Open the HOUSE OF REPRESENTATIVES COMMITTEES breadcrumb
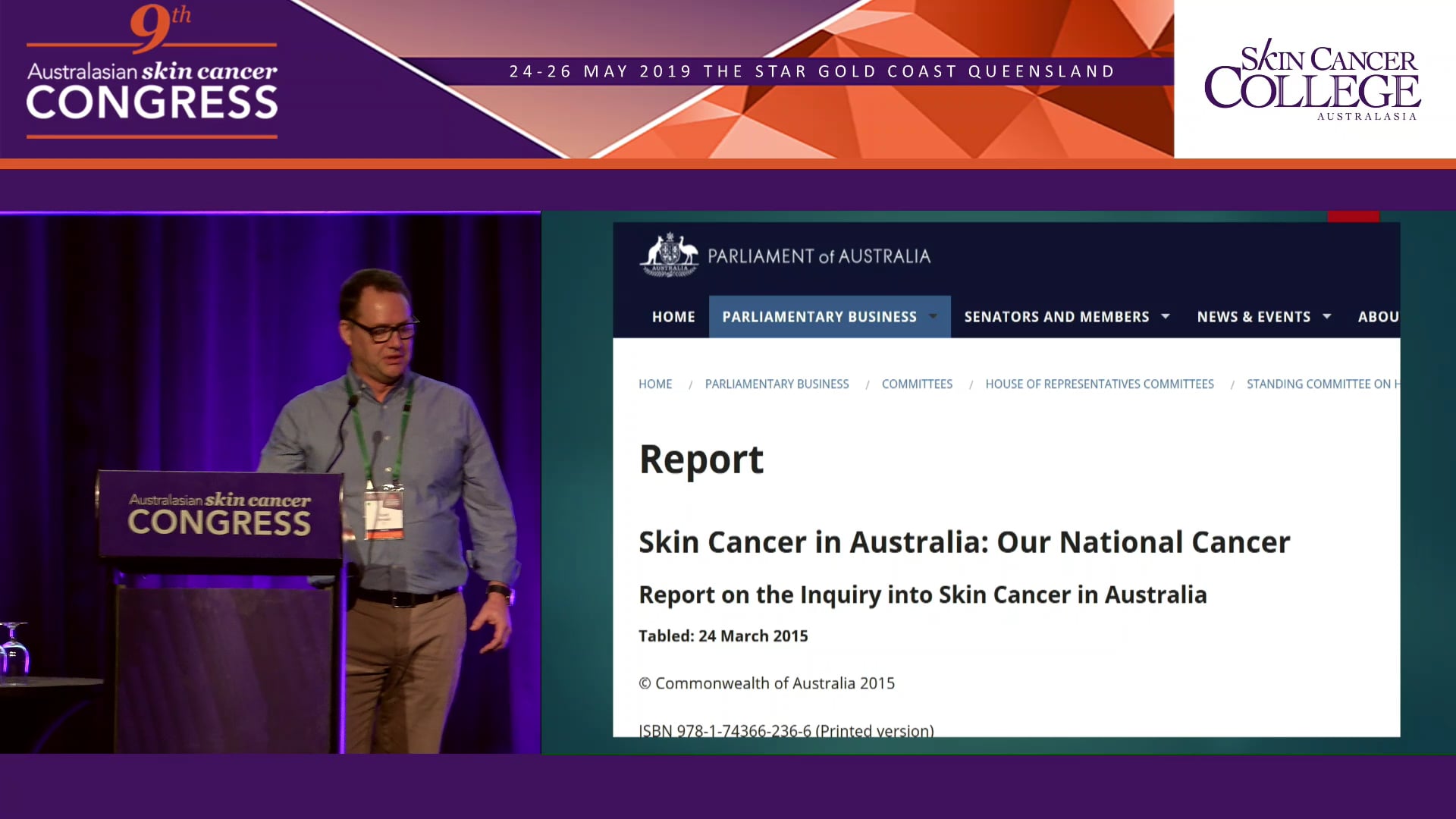 tap(1100, 384)
